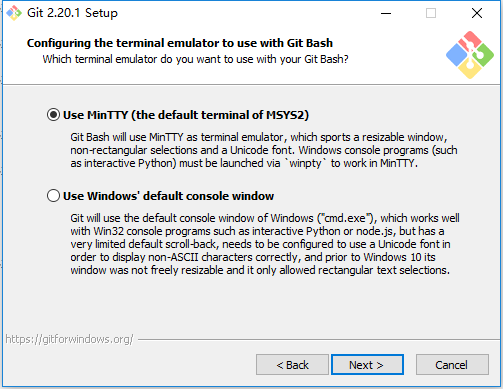The height and width of the screenshot is (389, 503).
Task: Click the MinTTY description paragraph
Action: pos(263,150)
